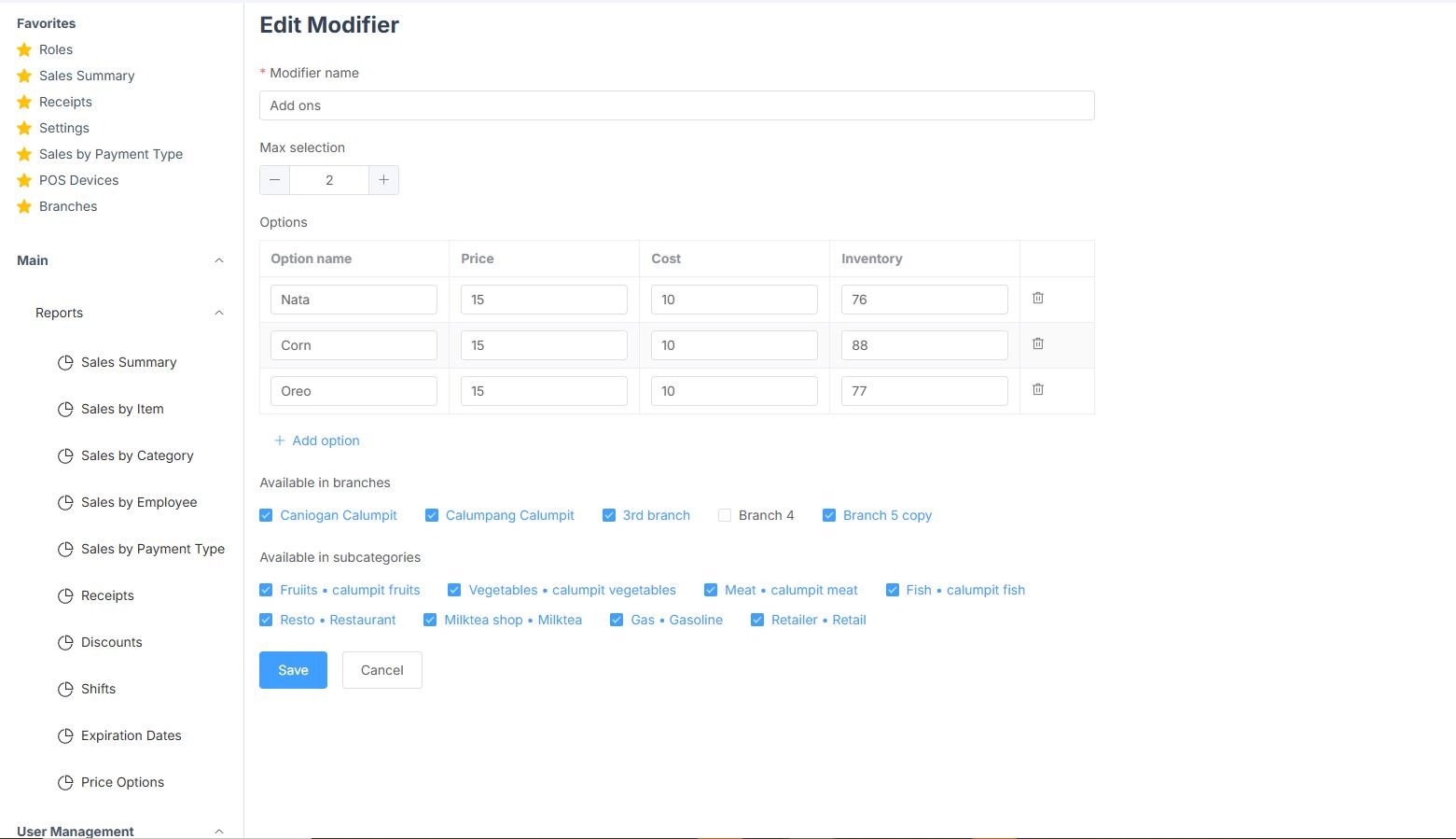Click the Modifier name input field
The image size is (1456, 839).
pos(676,105)
